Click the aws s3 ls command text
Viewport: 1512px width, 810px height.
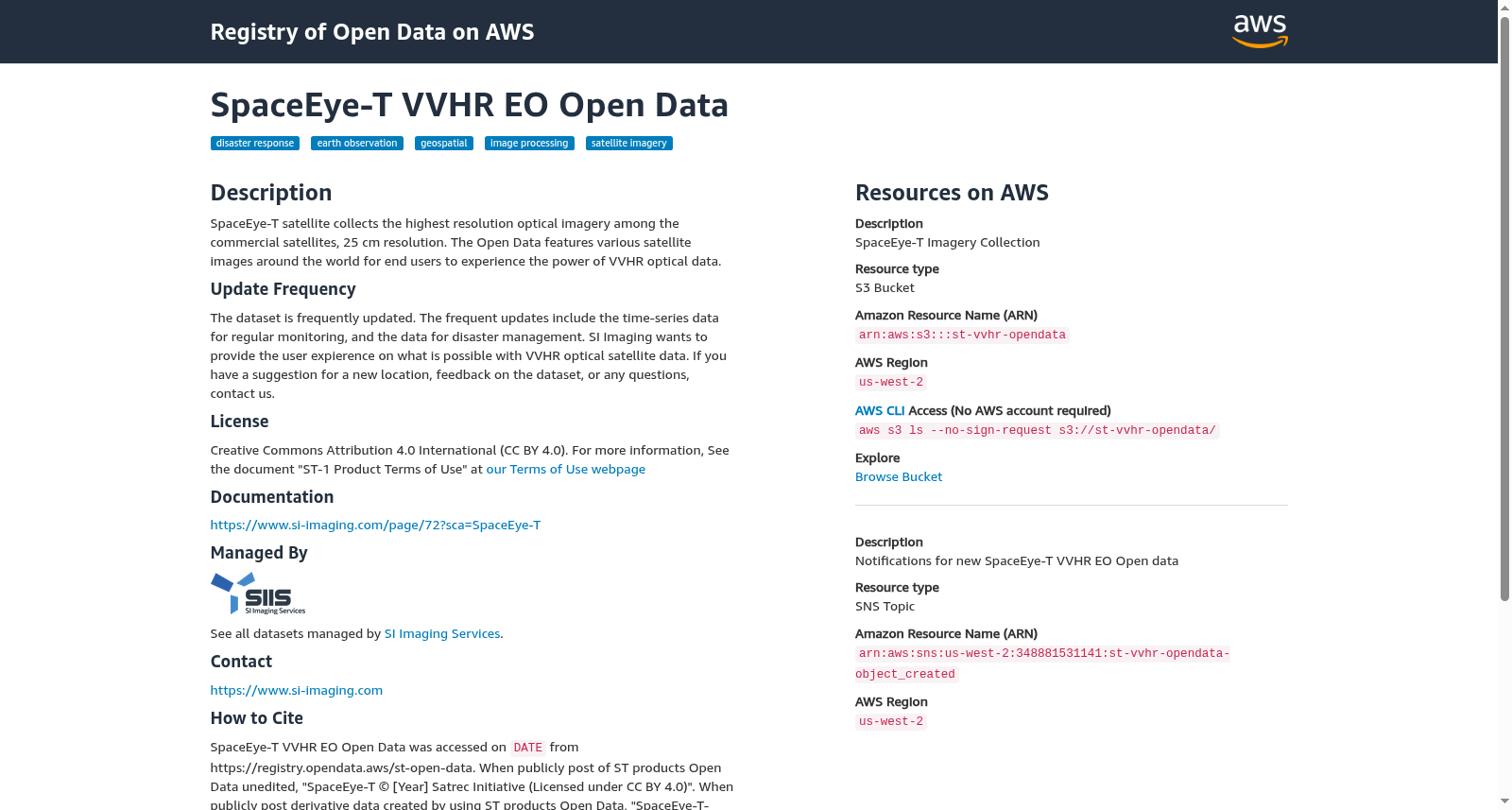pos(1038,431)
